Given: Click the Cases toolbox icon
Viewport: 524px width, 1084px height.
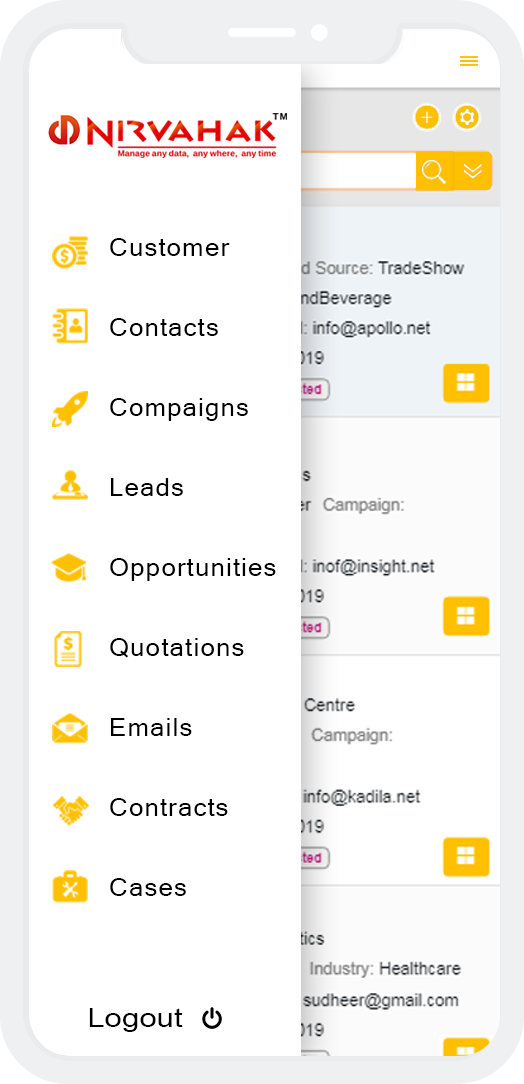Looking at the screenshot, I should [x=70, y=886].
